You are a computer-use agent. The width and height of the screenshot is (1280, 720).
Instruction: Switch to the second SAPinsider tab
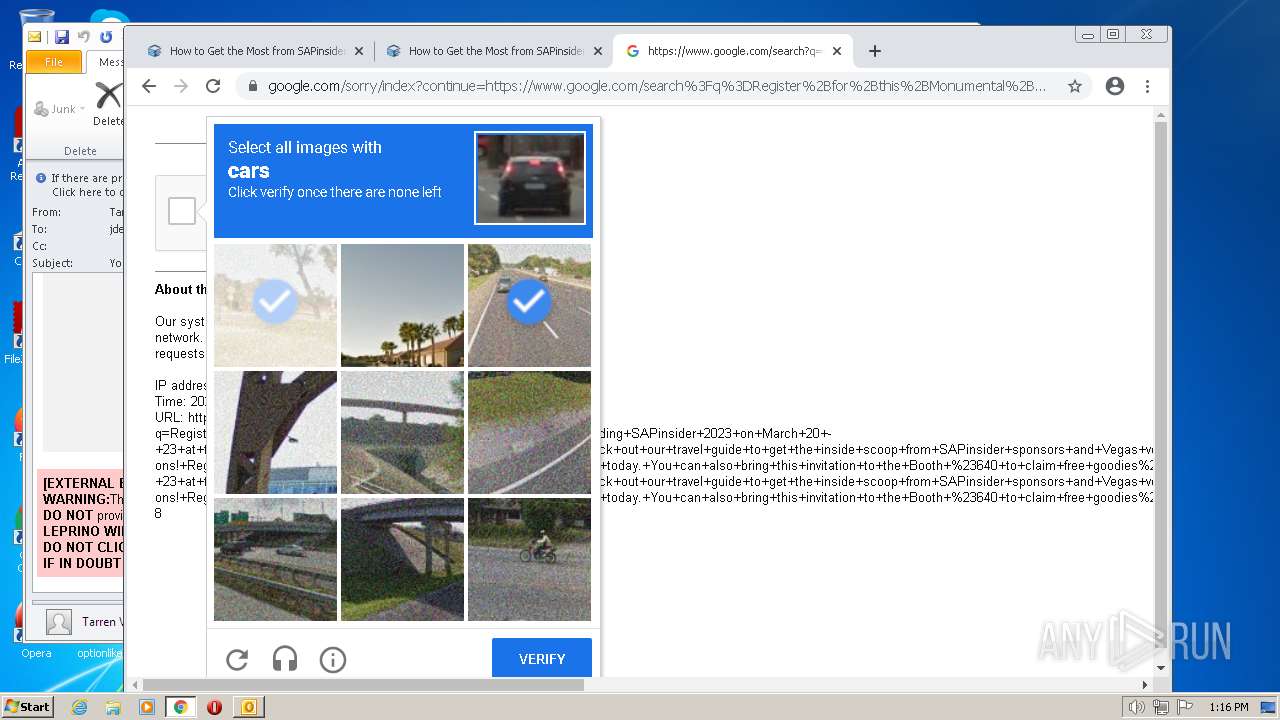494,51
